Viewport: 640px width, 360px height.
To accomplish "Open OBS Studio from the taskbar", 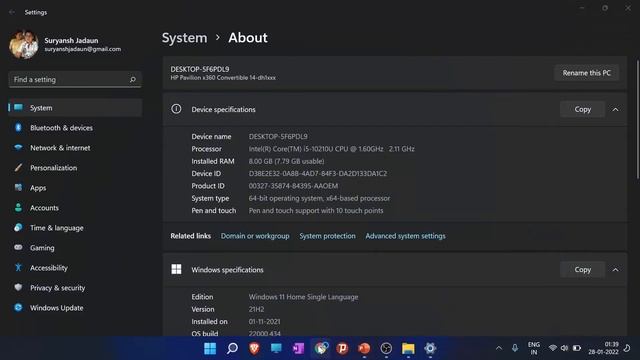I will [x=386, y=348].
